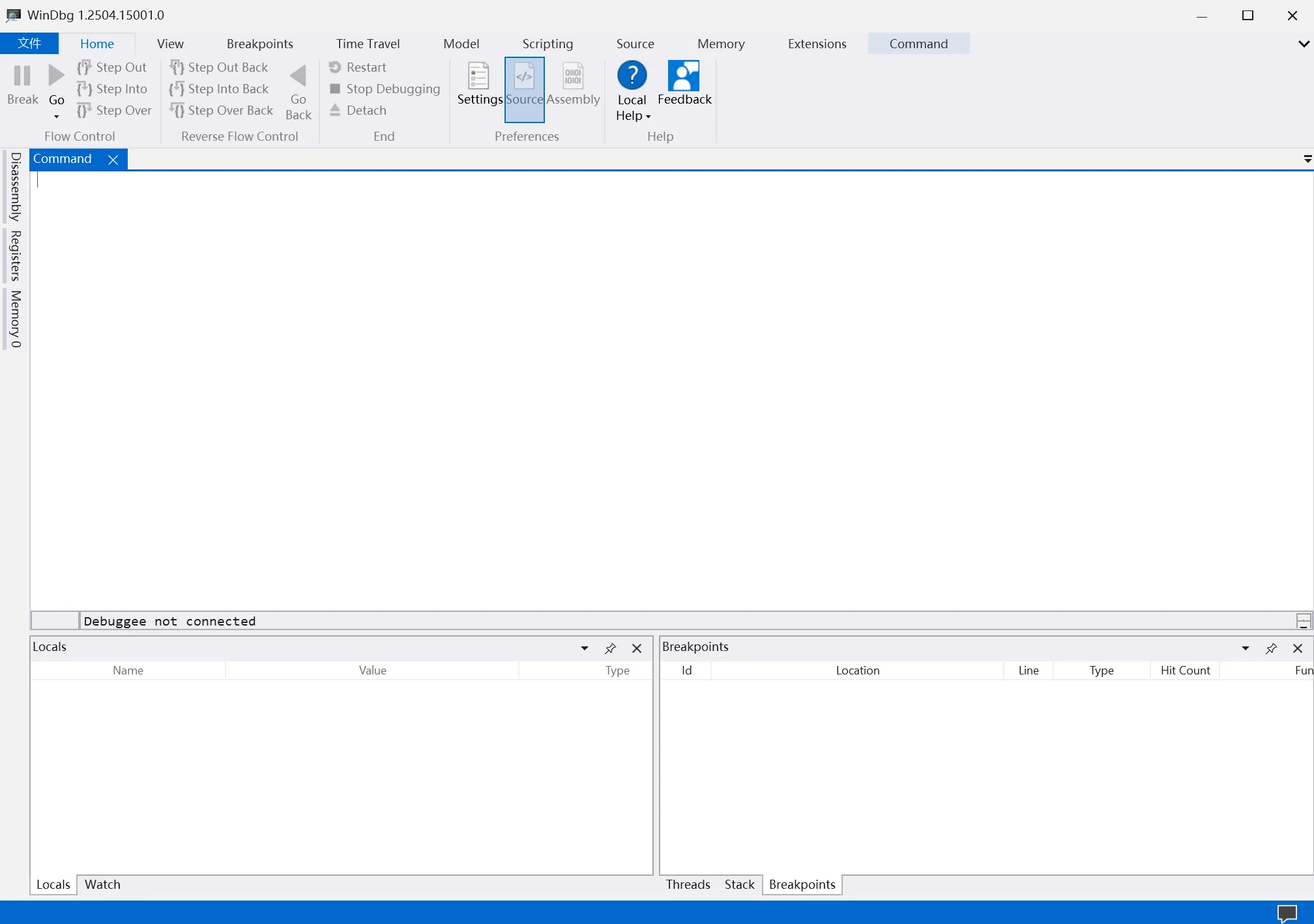This screenshot has width=1314, height=924.
Task: Open Local Help
Action: tap(632, 77)
